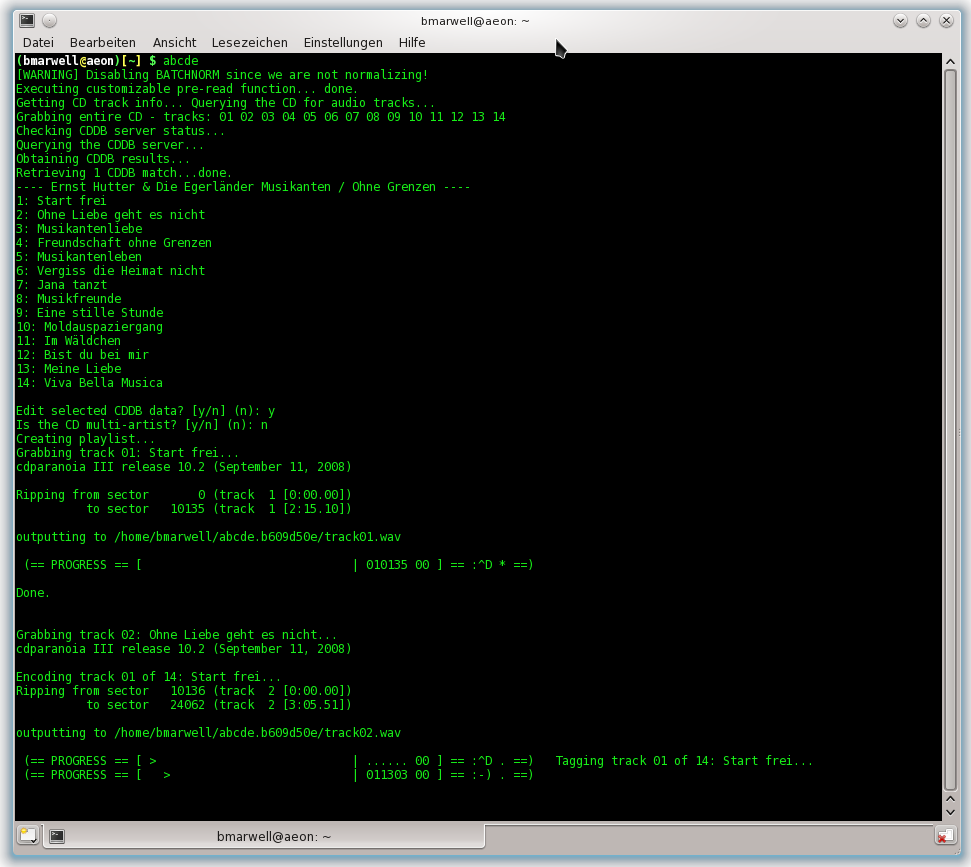Click the 'Obtaining CDDB results...' line
The image size is (971, 867).
pyautogui.click(x=103, y=159)
